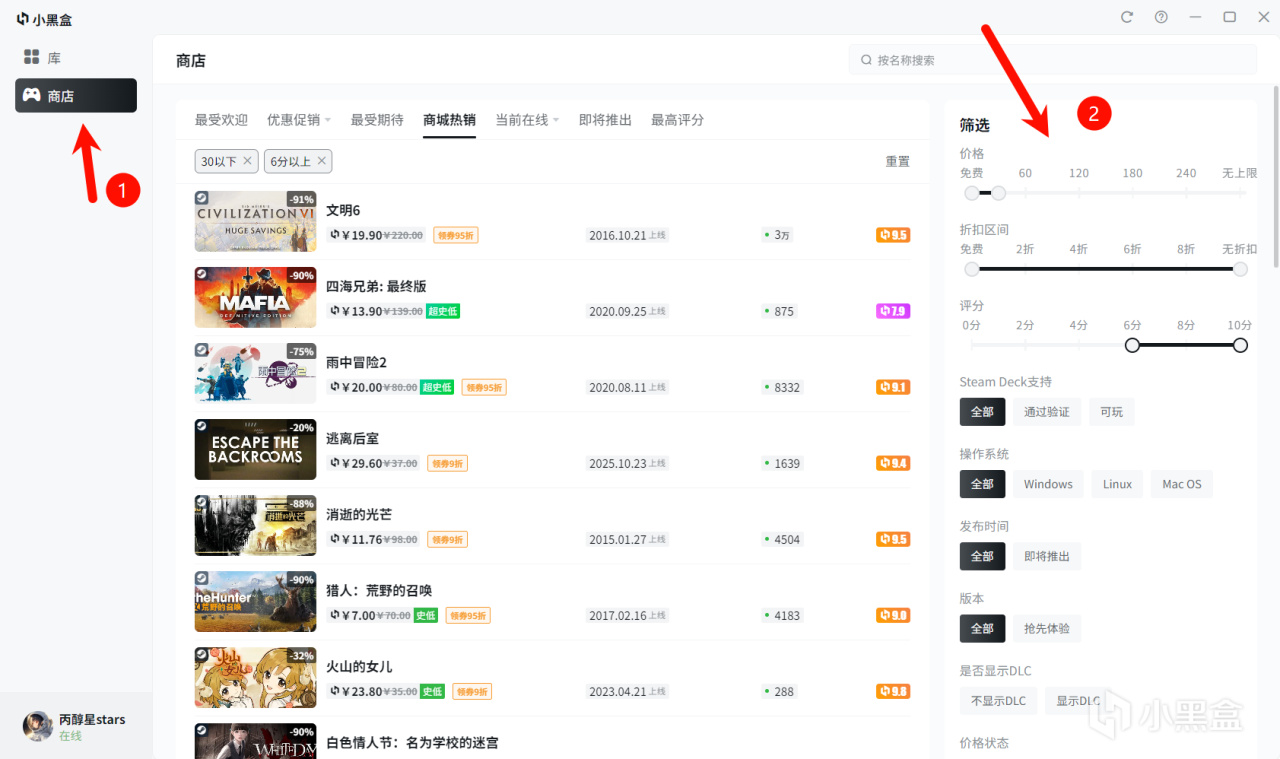Click the 9.4 rating badge for 逃离后室

coord(893,463)
